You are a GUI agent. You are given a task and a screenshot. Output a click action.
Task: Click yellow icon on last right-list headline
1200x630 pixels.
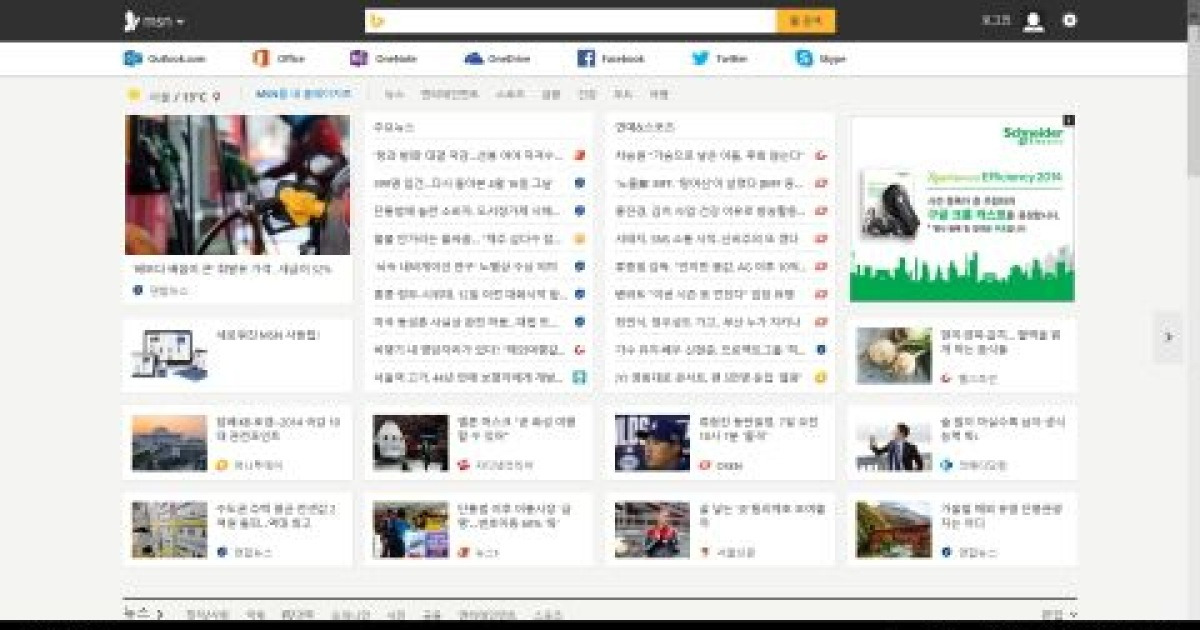click(x=821, y=377)
